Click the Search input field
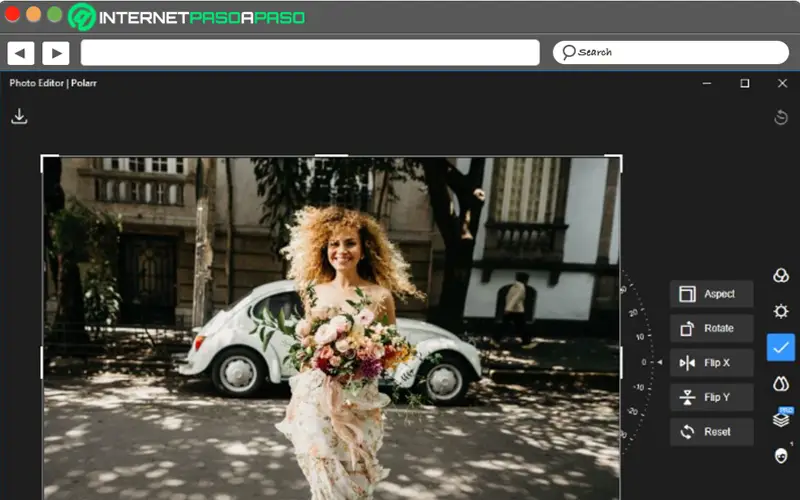800x500 pixels. point(670,53)
